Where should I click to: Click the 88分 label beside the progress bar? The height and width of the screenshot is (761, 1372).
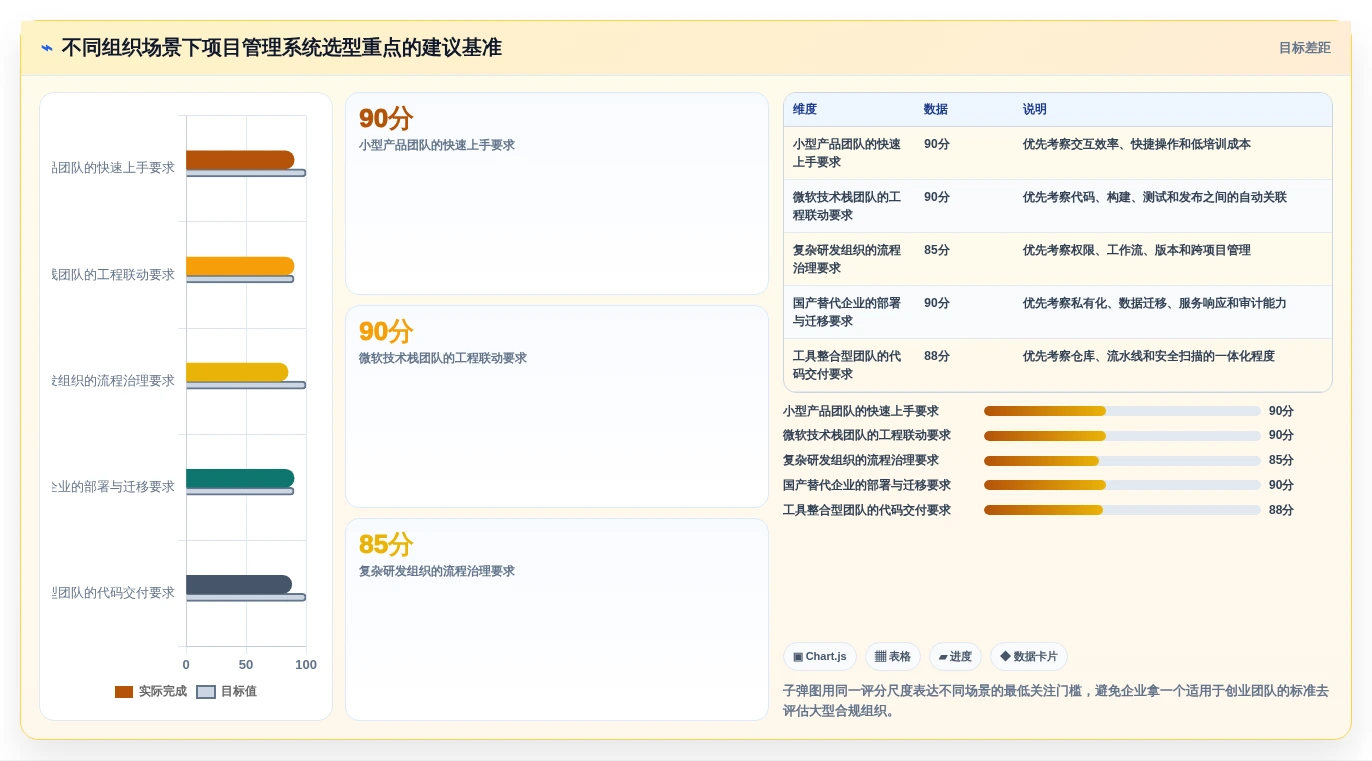(x=1281, y=510)
